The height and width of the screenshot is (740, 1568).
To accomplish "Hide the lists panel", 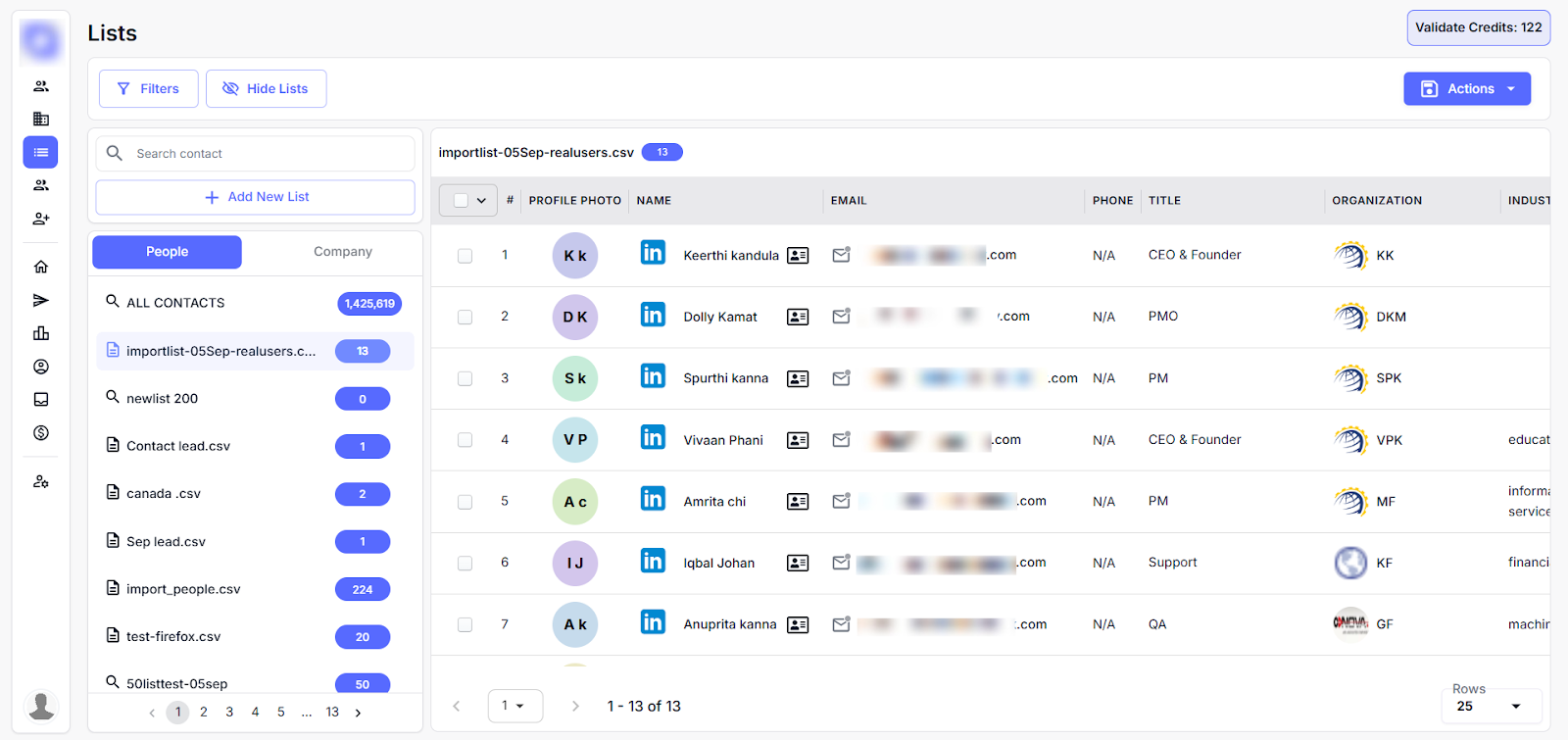I will pyautogui.click(x=266, y=88).
